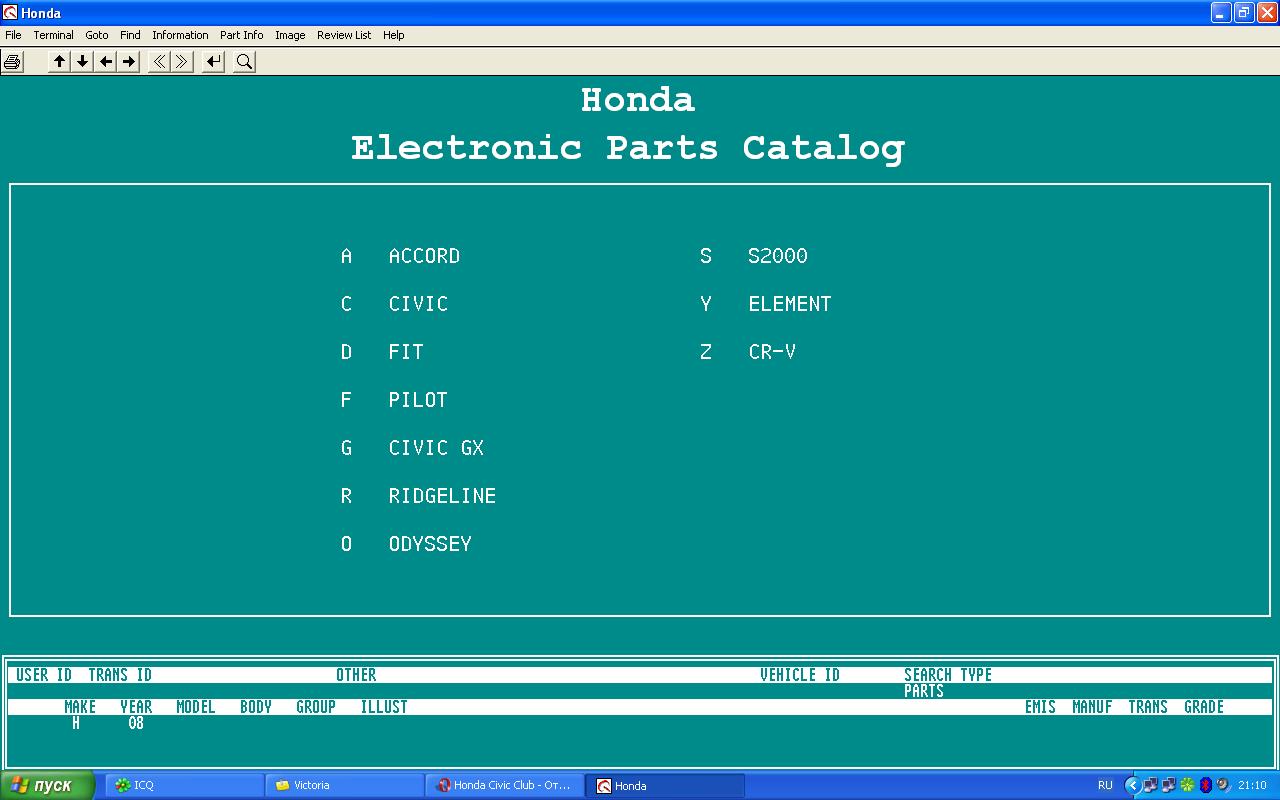Select the CIVIC model entry
Image resolution: width=1280 pixels, height=800 pixels.
coord(418,304)
